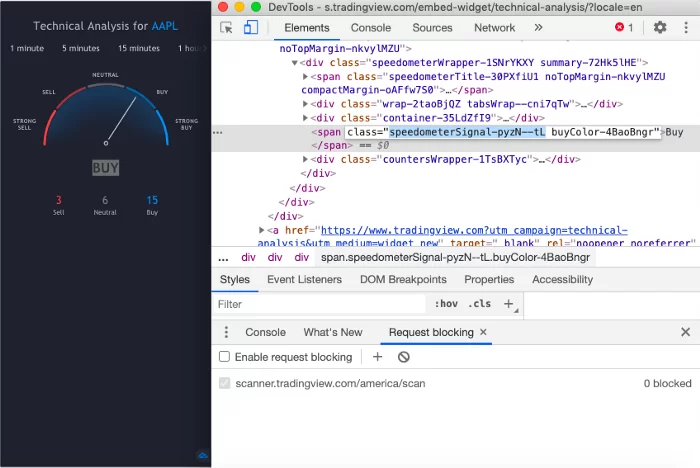Click the first div breadcrumb
This screenshot has height=468, width=700.
[x=248, y=258]
